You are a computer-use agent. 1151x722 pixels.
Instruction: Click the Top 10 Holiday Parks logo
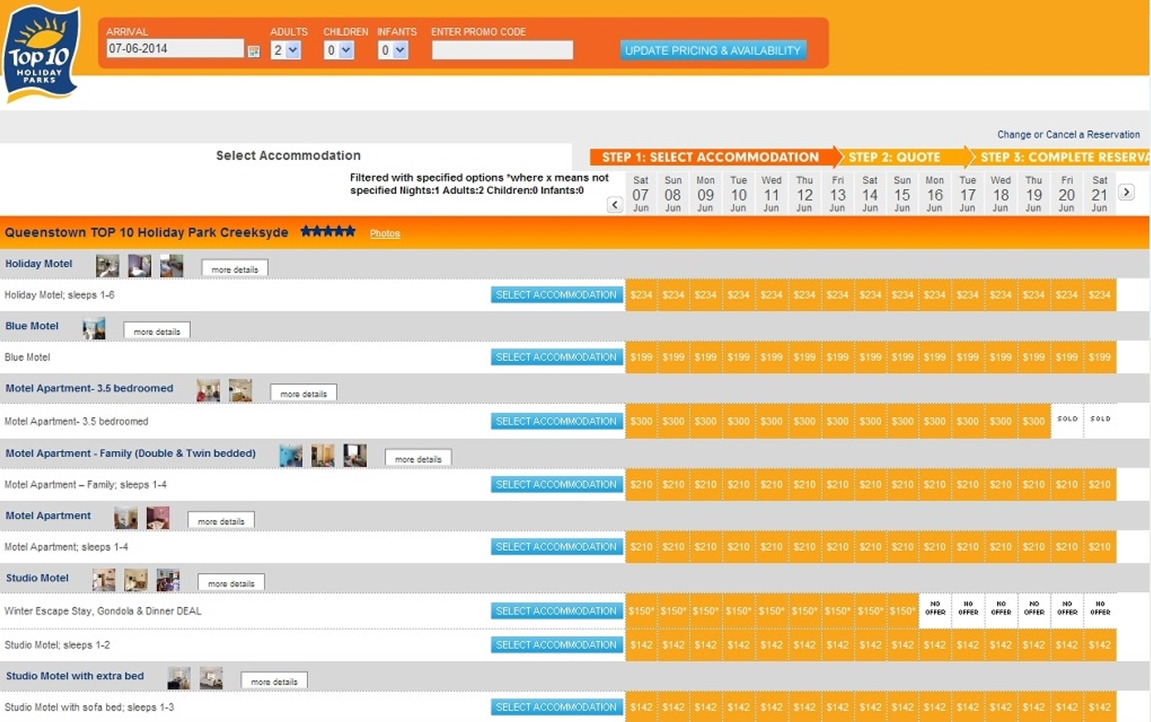pyautogui.click(x=41, y=54)
